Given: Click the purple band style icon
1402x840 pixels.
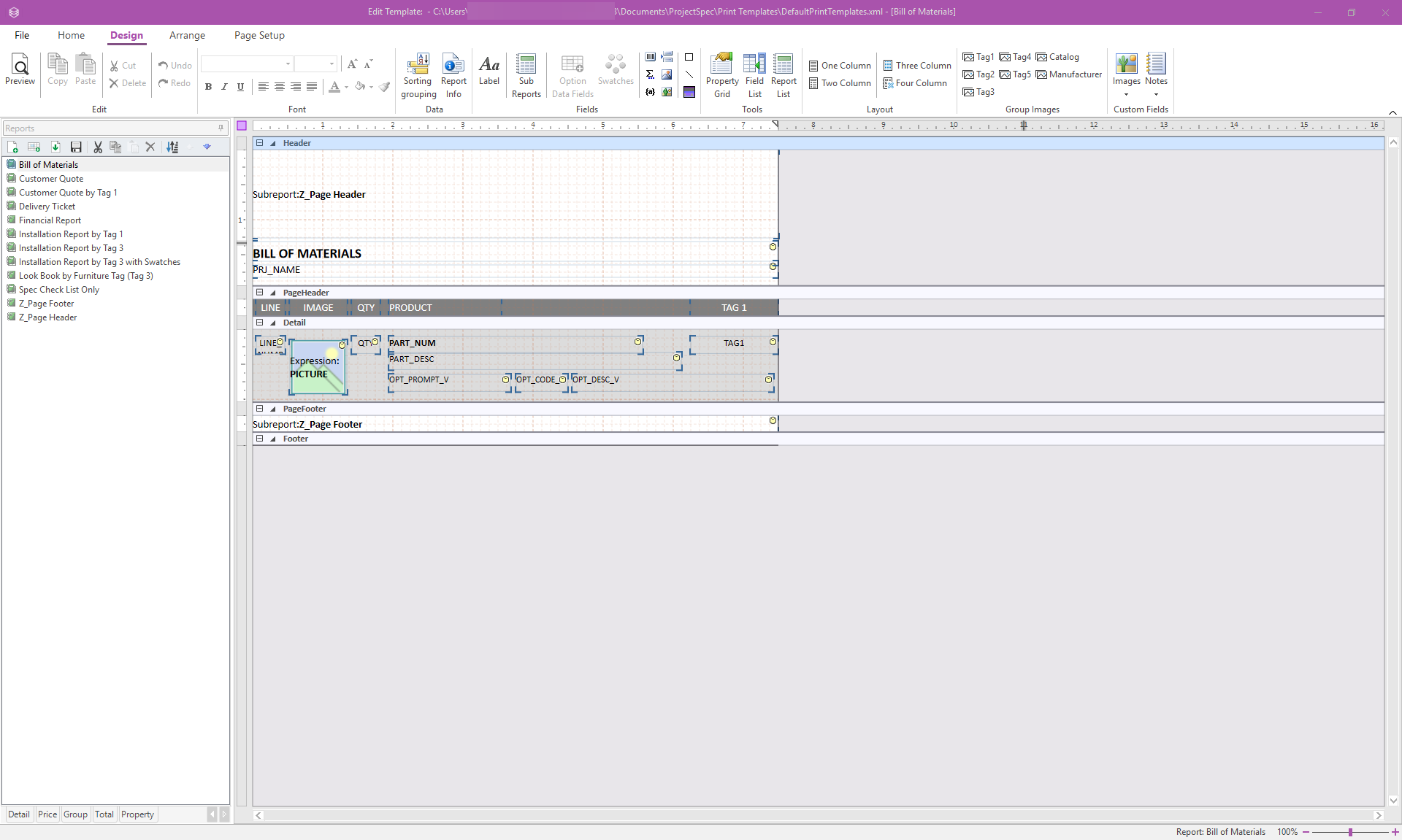Looking at the screenshot, I should (689, 92).
